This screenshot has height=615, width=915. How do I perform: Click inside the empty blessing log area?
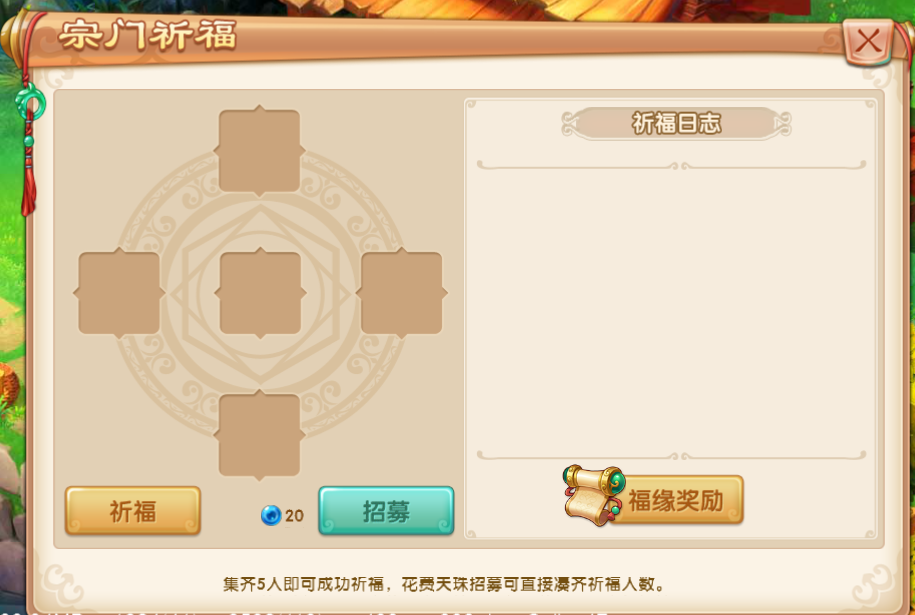(x=671, y=310)
